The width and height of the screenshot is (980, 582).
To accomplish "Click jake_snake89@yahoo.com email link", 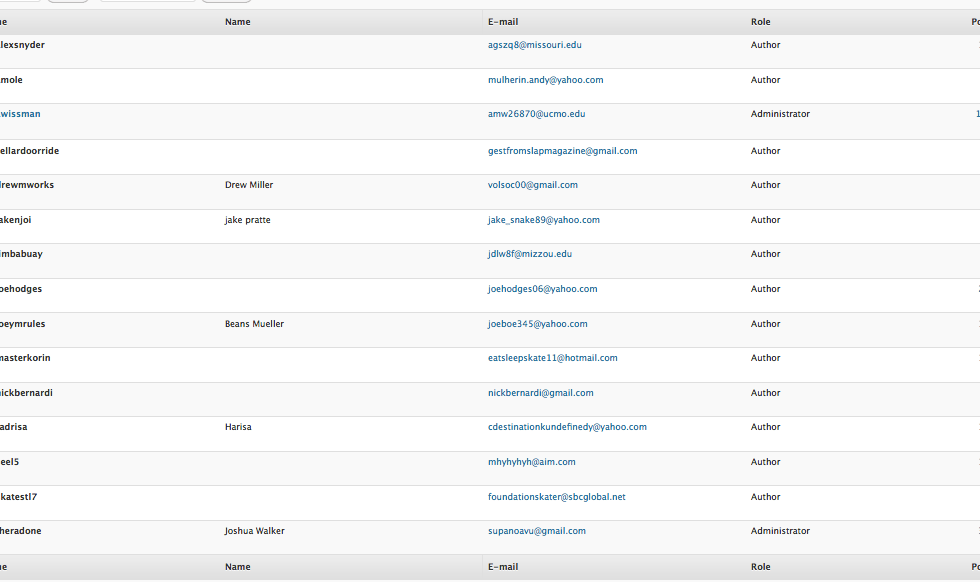I will (543, 220).
